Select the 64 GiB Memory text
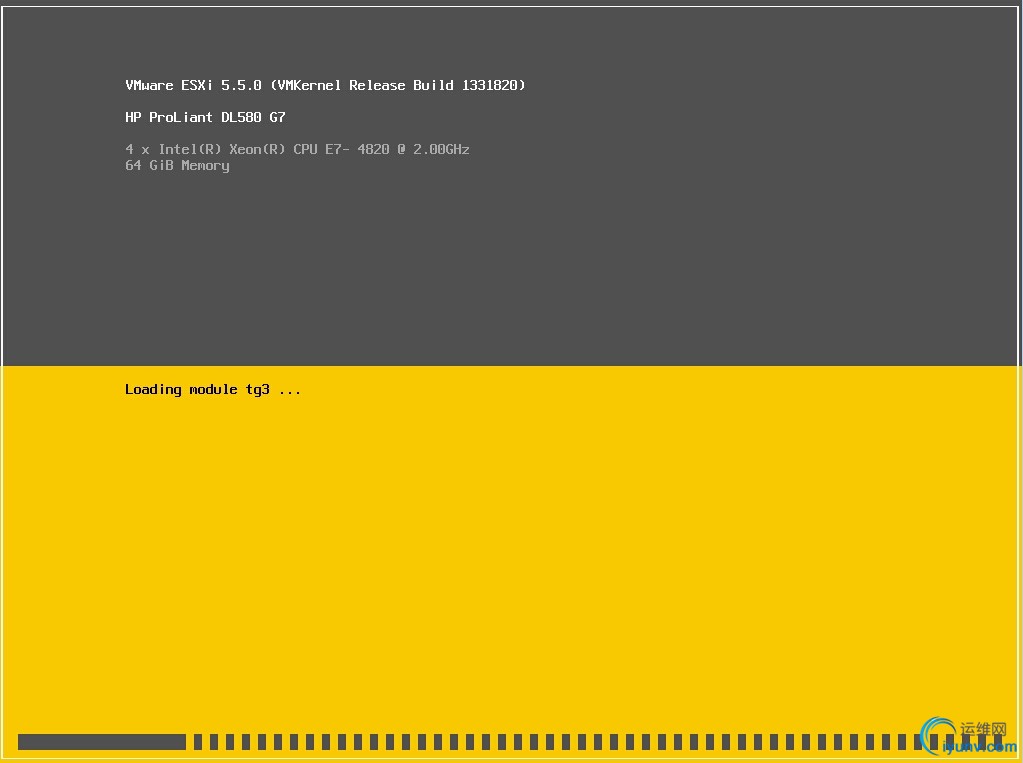 tap(177, 166)
